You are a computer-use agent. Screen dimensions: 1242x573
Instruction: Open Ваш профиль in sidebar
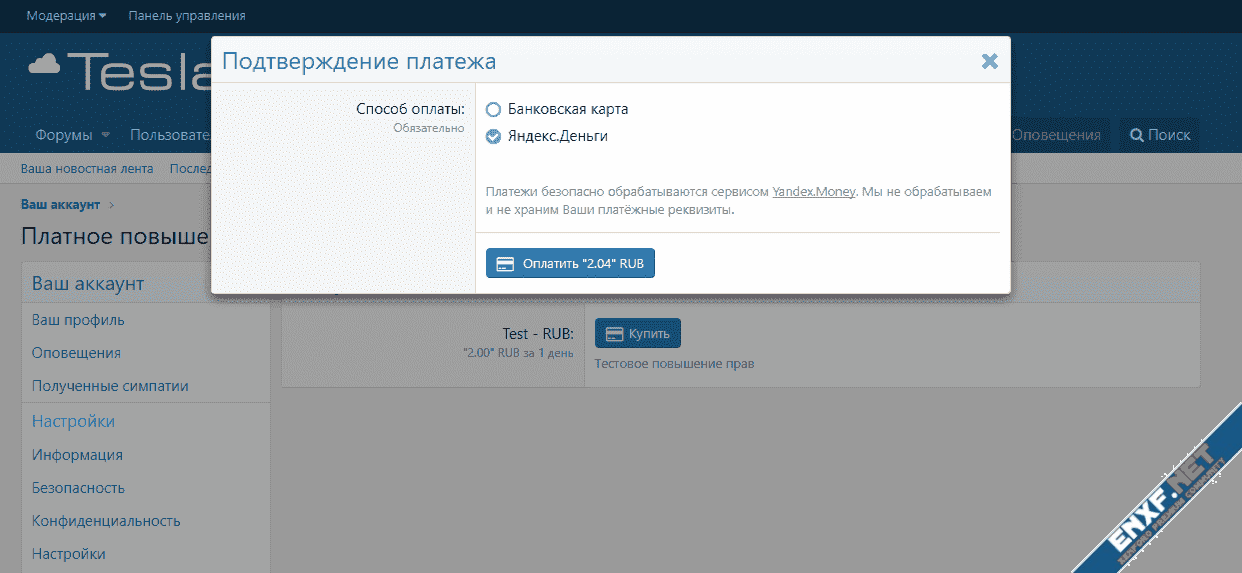pos(78,320)
